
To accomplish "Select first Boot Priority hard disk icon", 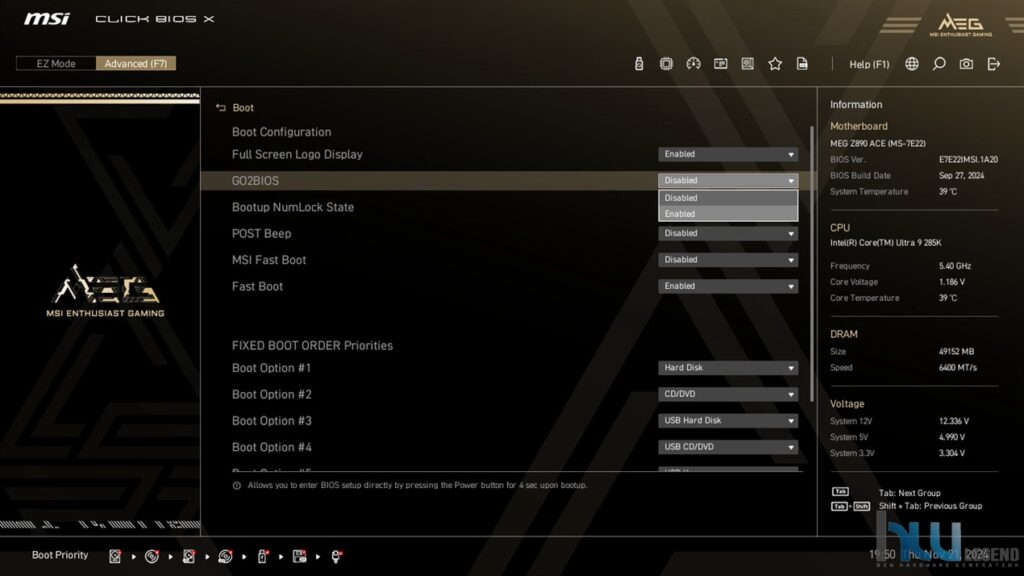I will pyautogui.click(x=115, y=556).
